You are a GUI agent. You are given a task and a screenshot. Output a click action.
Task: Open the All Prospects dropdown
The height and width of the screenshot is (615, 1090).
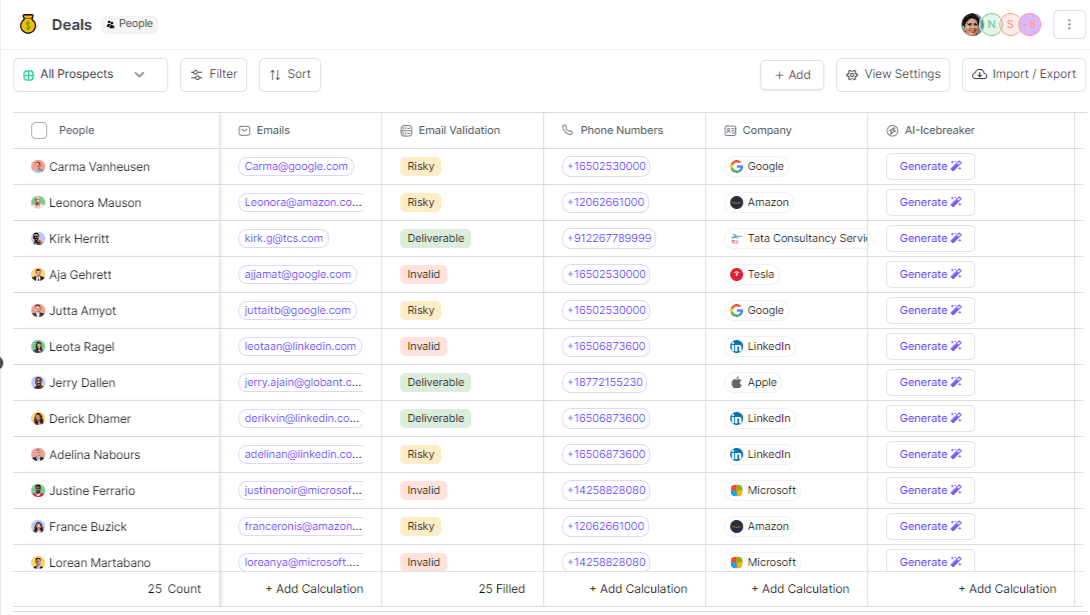[90, 74]
